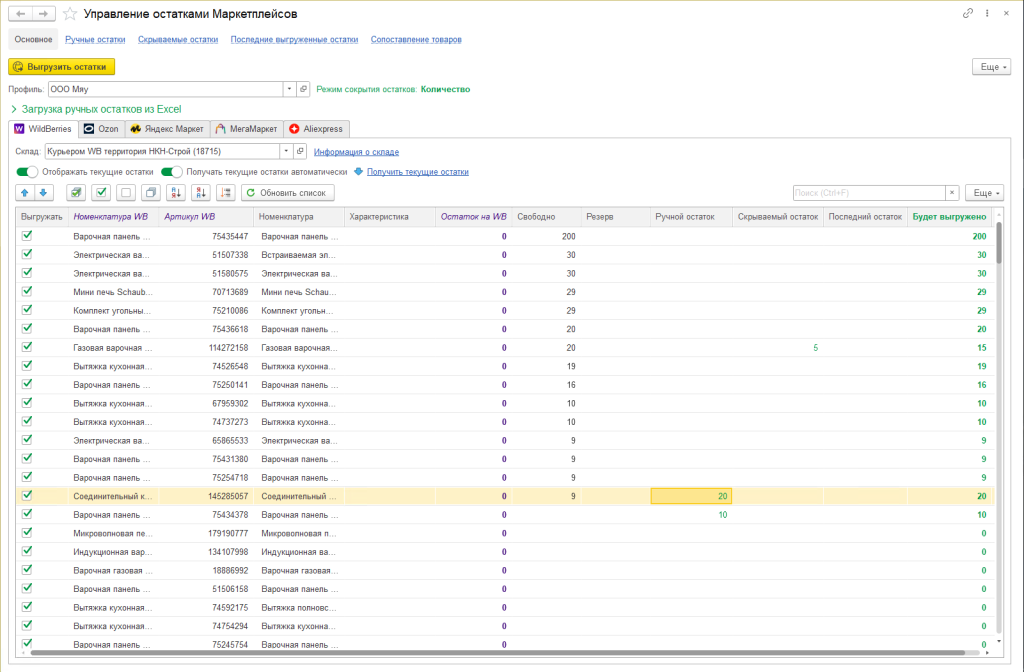Select the WildBerries tab
This screenshot has height=672, width=1024.
point(43,129)
